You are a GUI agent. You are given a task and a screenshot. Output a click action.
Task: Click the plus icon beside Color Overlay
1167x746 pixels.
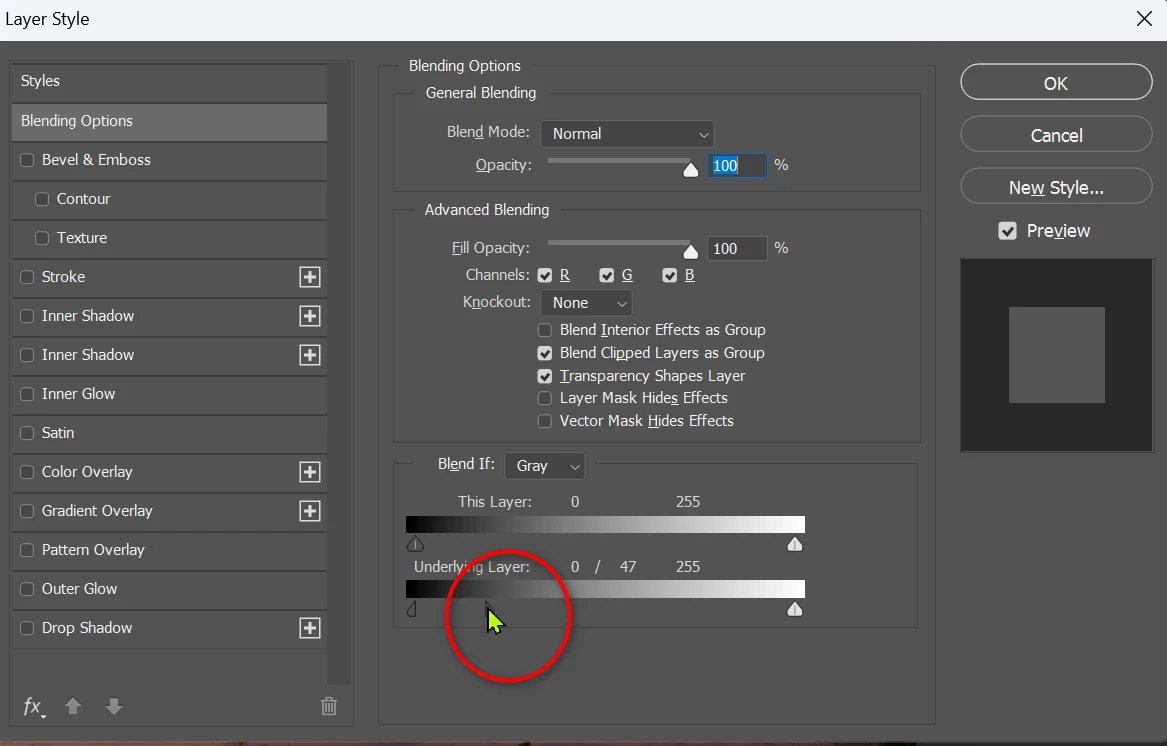(310, 472)
